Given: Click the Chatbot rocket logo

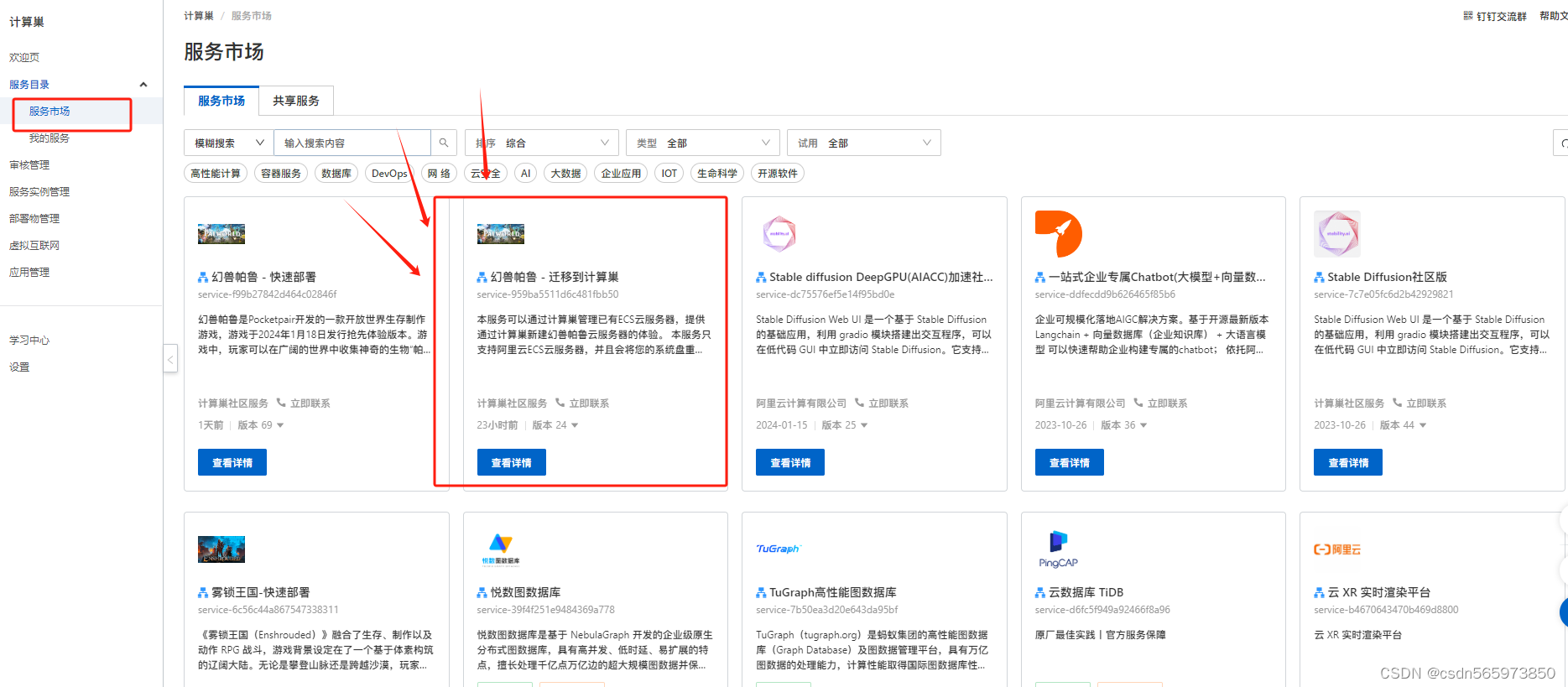Looking at the screenshot, I should pyautogui.click(x=1059, y=234).
